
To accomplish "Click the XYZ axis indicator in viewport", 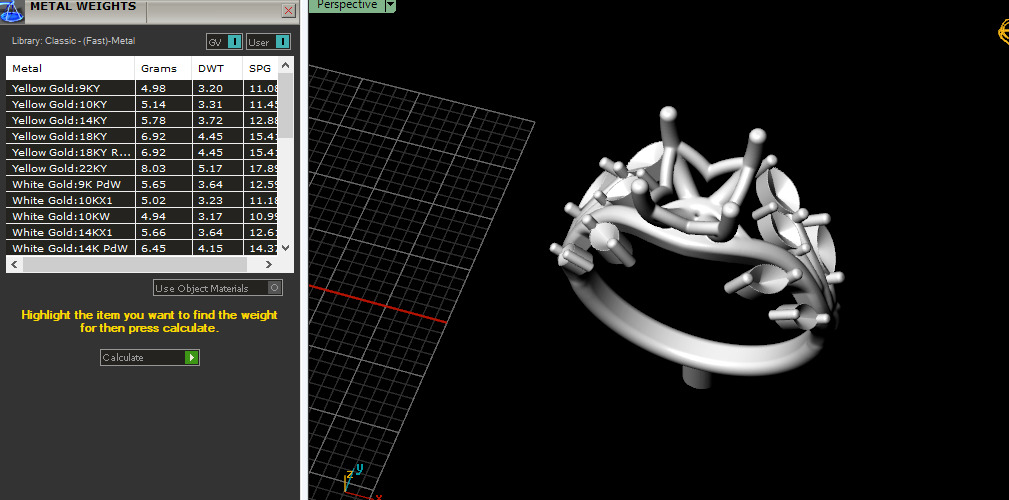I will tap(362, 483).
